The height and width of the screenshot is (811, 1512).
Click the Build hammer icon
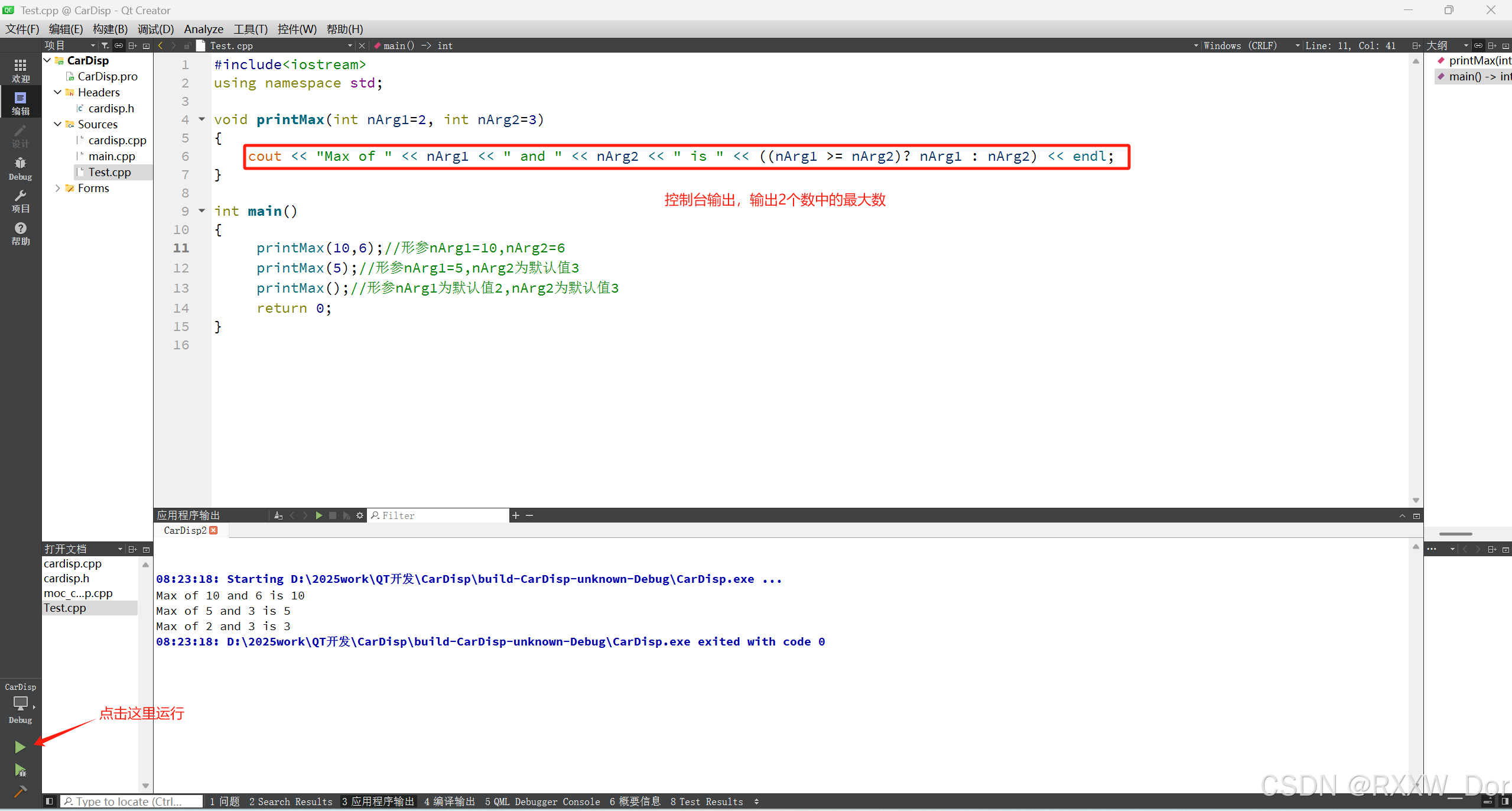(x=20, y=791)
